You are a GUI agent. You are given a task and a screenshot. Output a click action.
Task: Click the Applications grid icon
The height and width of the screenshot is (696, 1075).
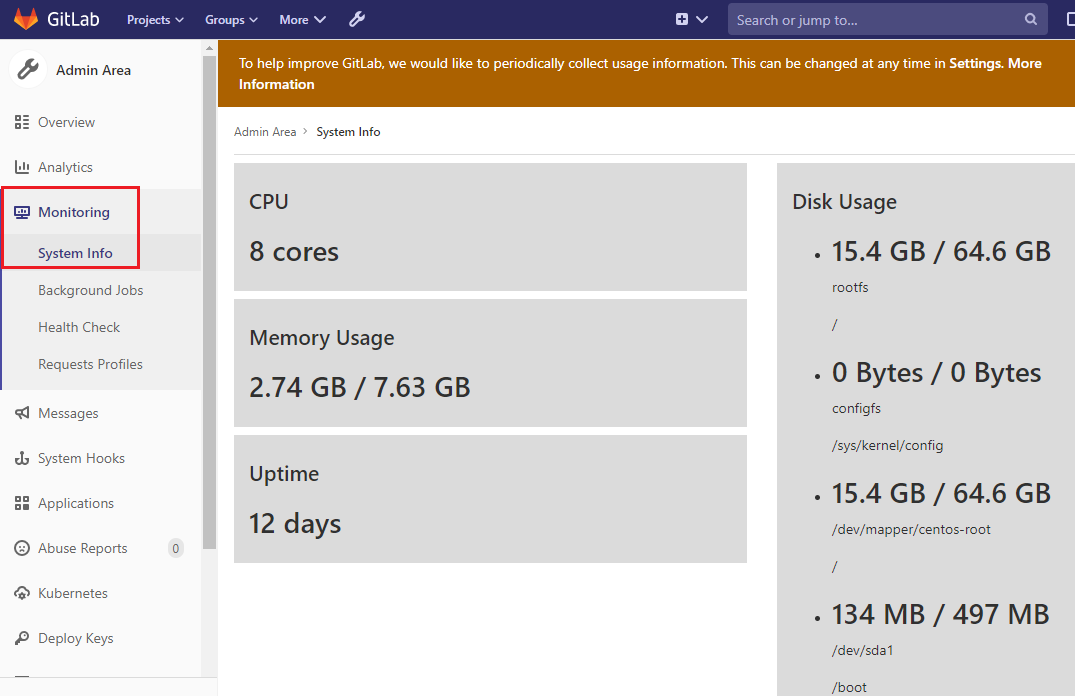[x=22, y=503]
